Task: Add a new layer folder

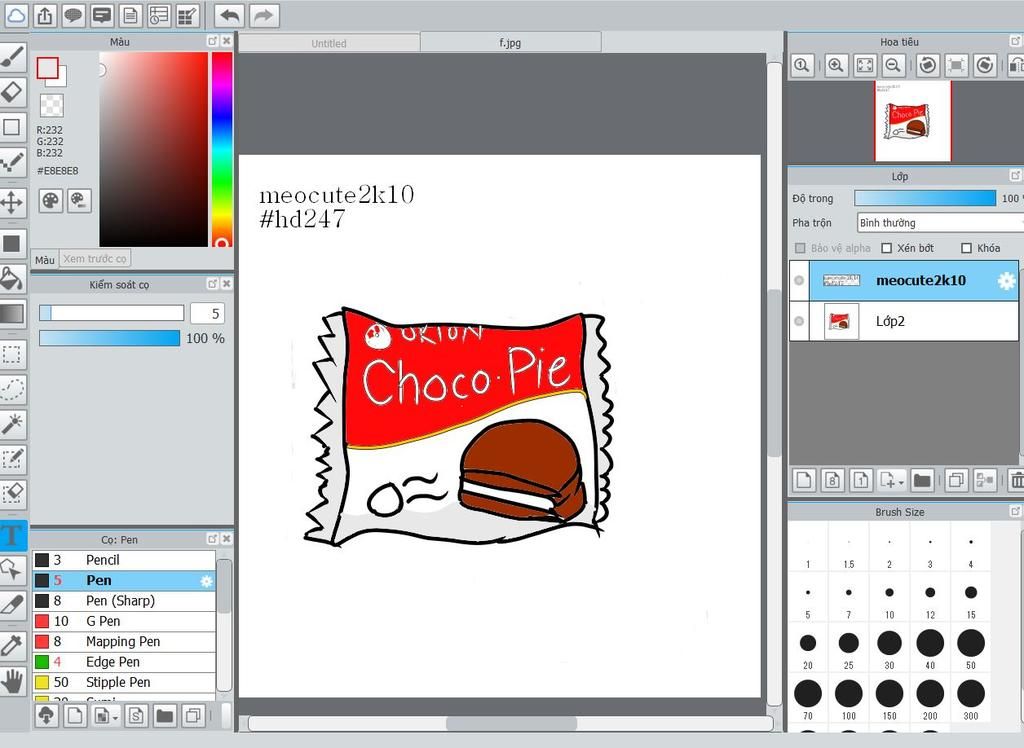Action: 922,481
